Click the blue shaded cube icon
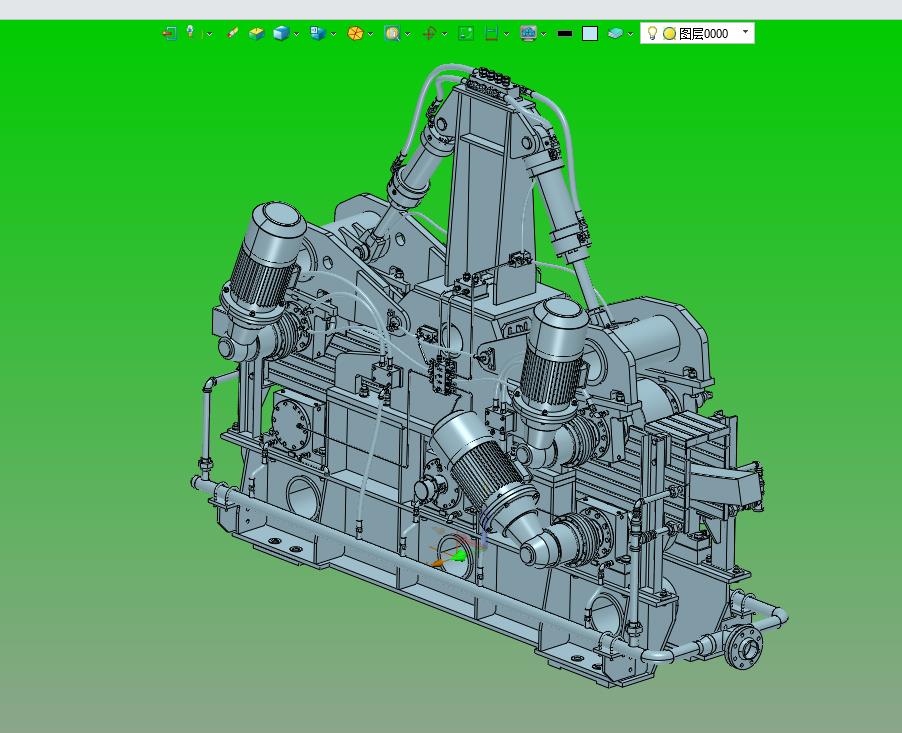Screen dimensions: 902x733 pyautogui.click(x=281, y=33)
